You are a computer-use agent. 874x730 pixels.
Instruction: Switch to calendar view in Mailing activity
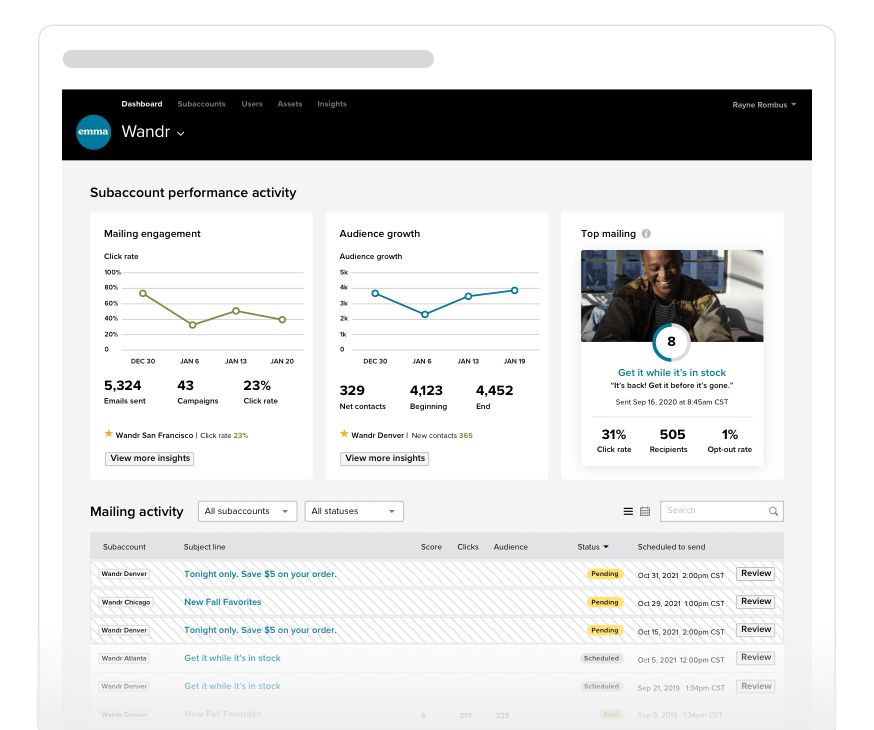[x=645, y=511]
